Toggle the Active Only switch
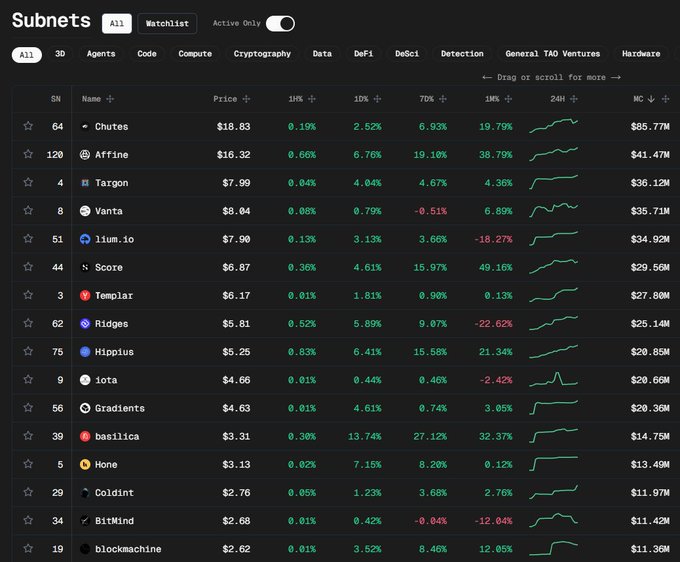The height and width of the screenshot is (562, 680). coord(280,23)
